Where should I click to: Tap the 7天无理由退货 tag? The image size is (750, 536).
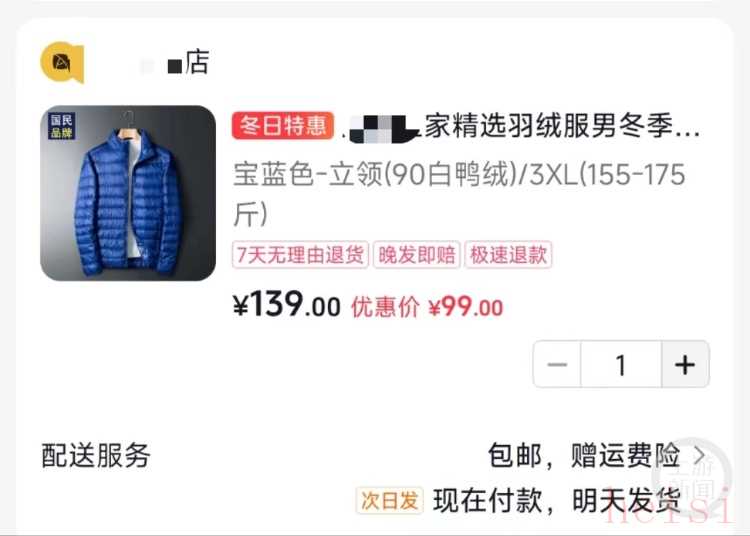[x=300, y=255]
